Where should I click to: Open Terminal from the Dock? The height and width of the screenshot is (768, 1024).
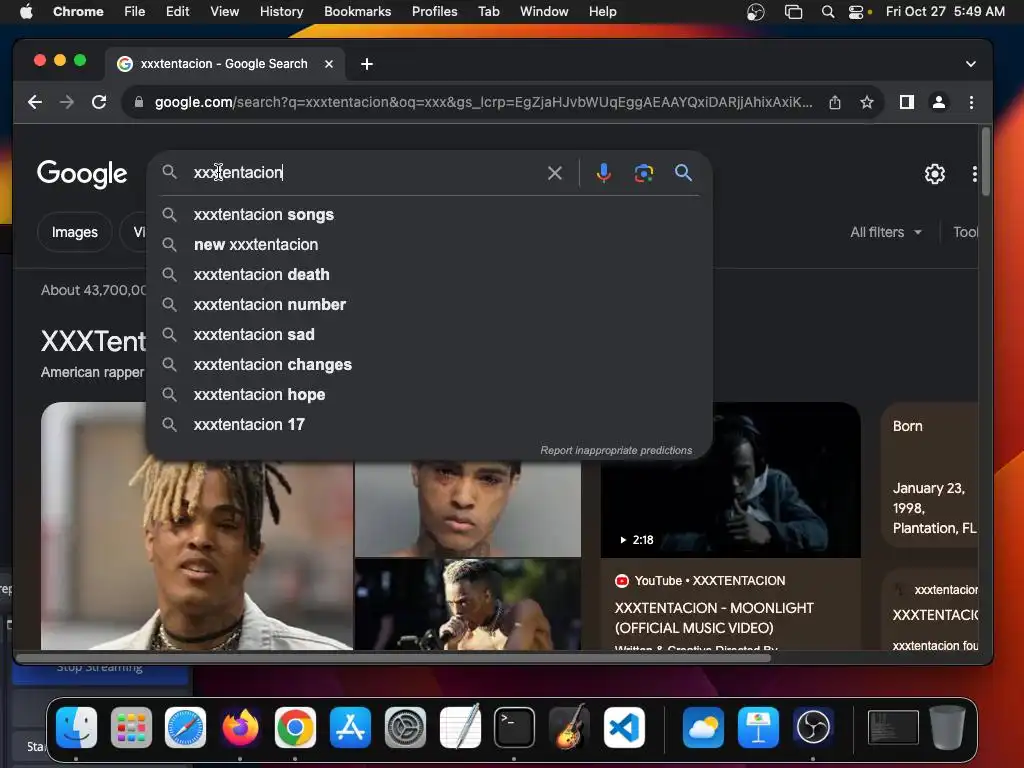[514, 727]
